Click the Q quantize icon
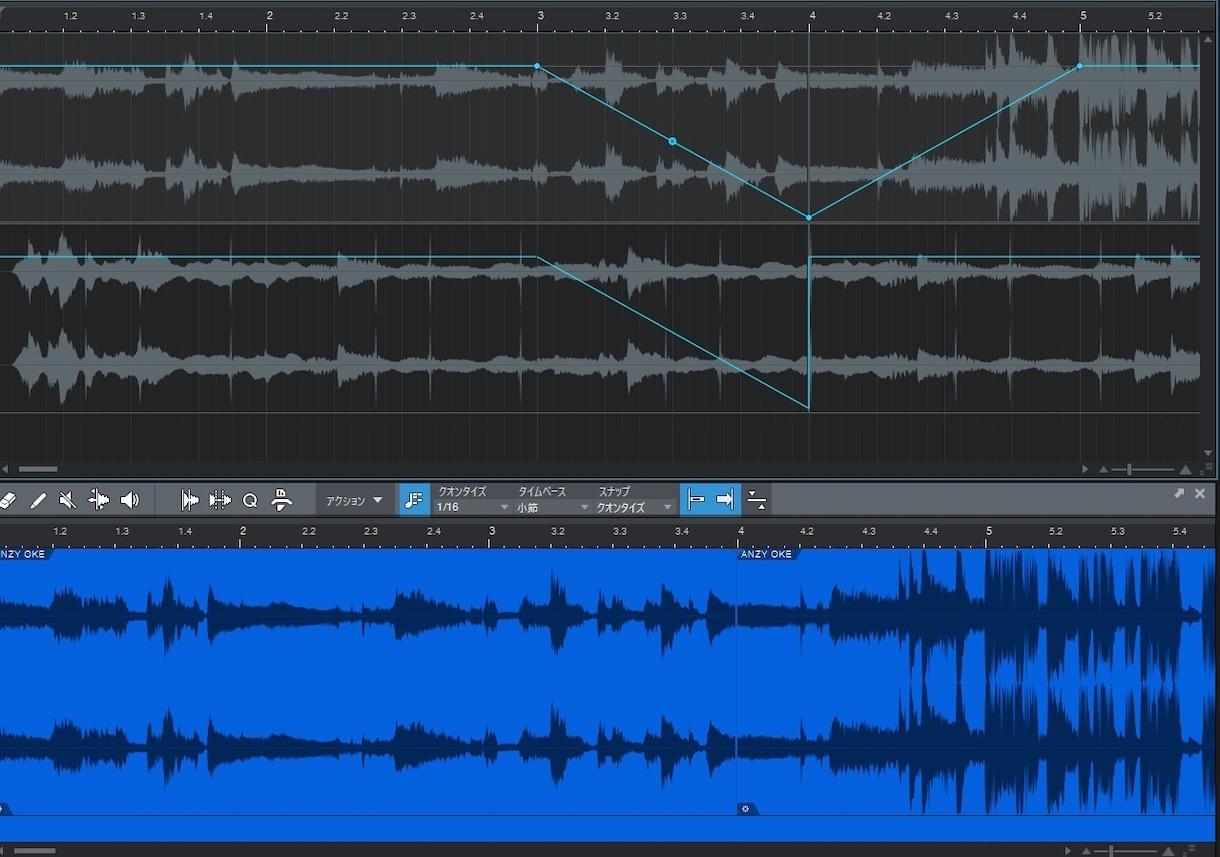This screenshot has height=857, width=1220. pyautogui.click(x=250, y=499)
